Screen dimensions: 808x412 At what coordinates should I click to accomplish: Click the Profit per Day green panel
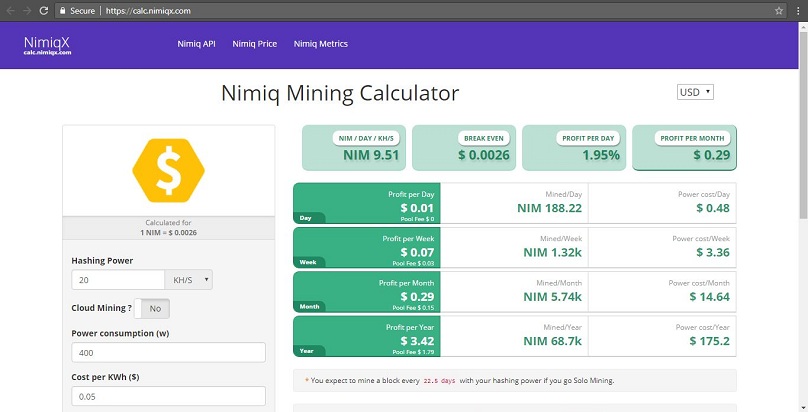point(366,203)
